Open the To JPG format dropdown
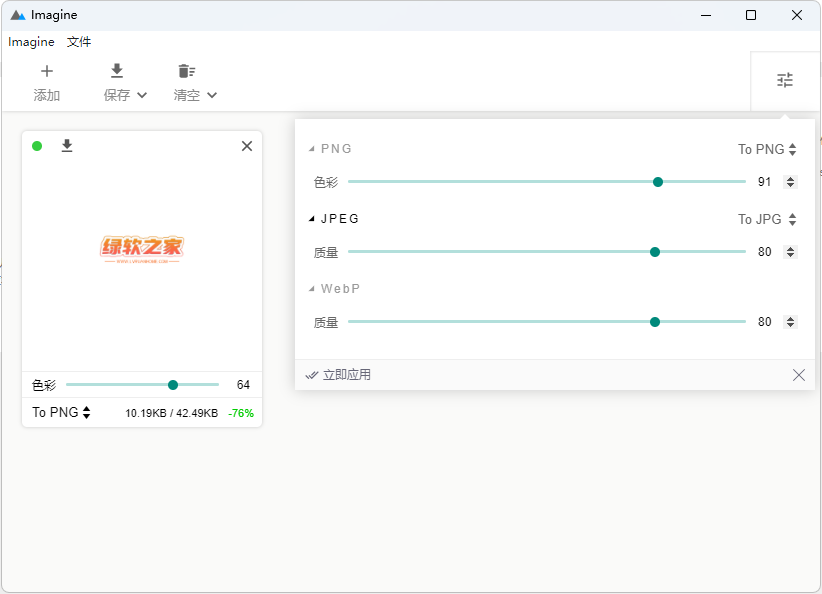This screenshot has height=594, width=822. (767, 219)
